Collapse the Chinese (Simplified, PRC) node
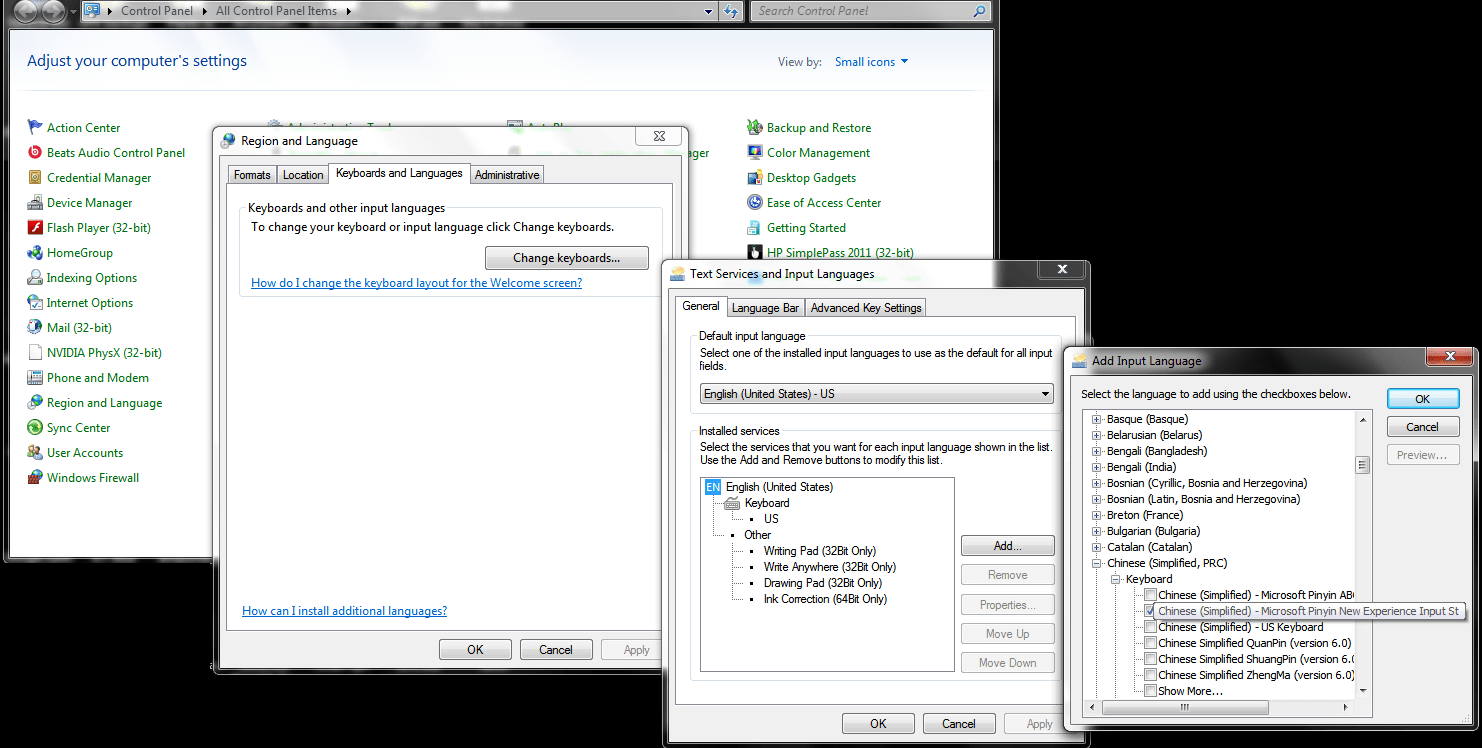This screenshot has height=748, width=1482. coord(1097,563)
